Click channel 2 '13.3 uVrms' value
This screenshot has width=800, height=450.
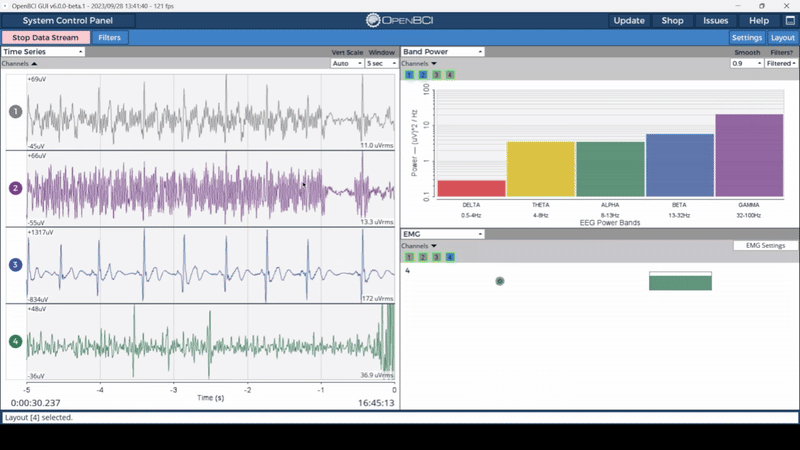(x=377, y=222)
